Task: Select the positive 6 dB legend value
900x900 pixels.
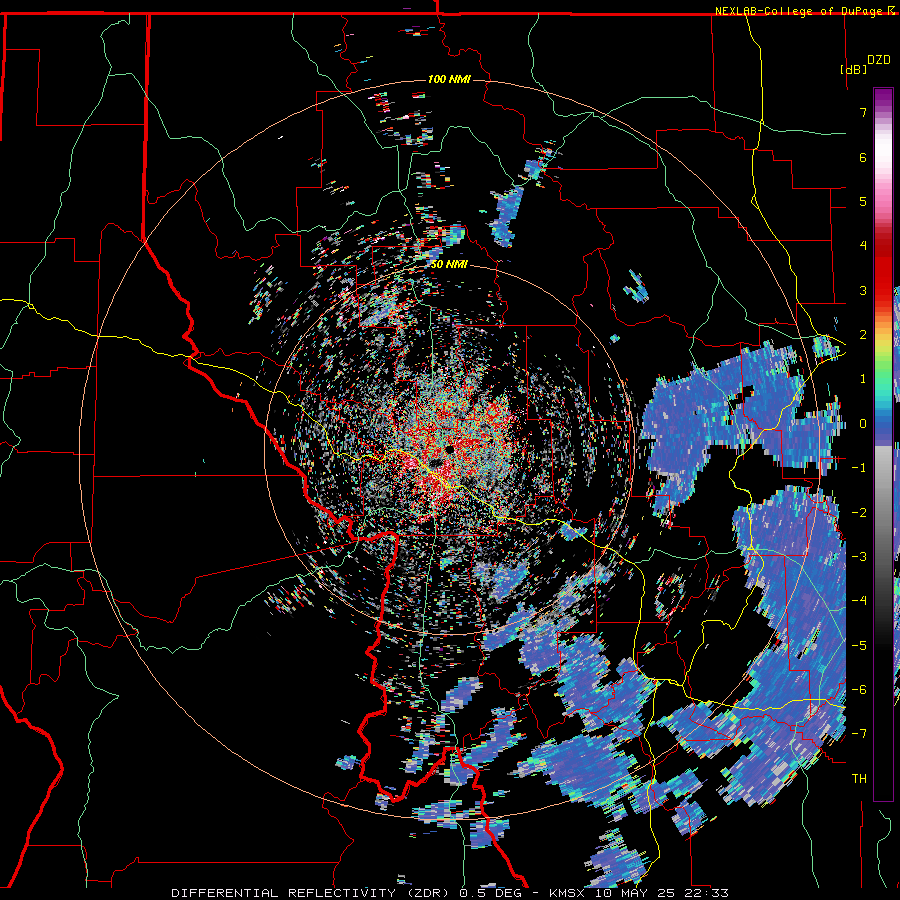Action: (863, 157)
